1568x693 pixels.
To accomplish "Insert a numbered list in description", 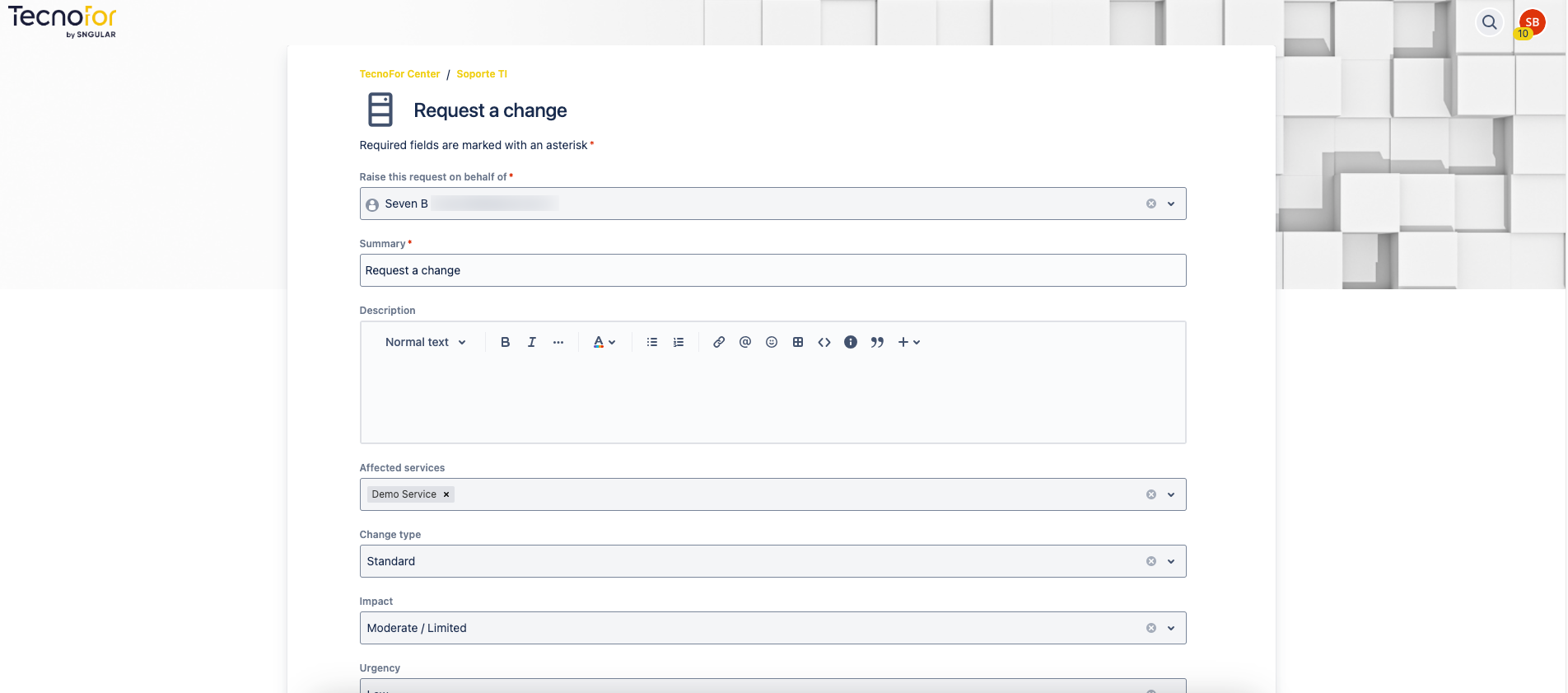I will click(679, 342).
